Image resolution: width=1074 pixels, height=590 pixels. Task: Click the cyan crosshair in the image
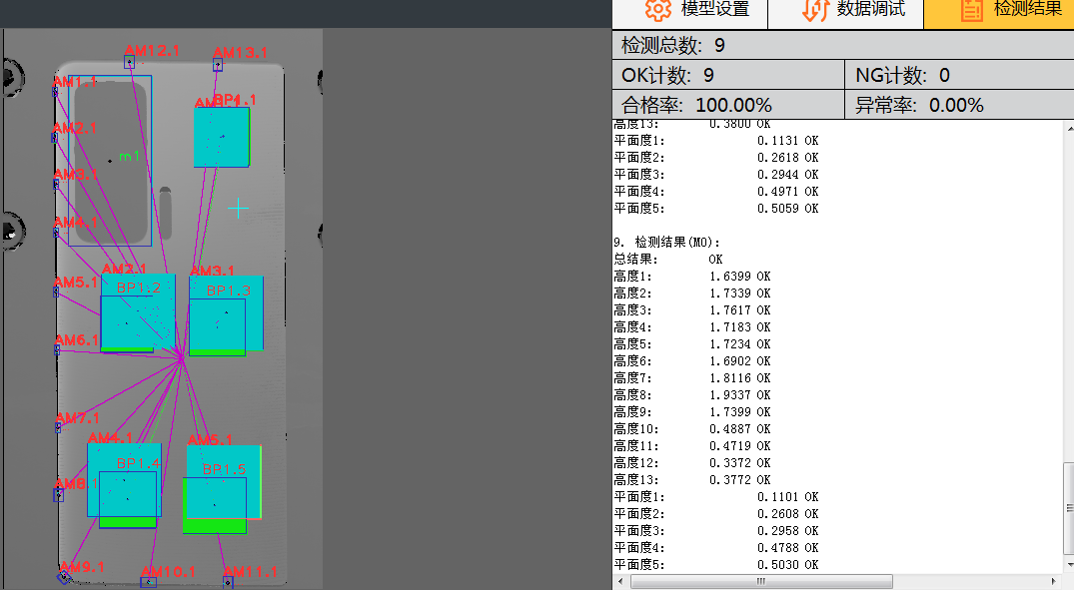click(x=238, y=208)
